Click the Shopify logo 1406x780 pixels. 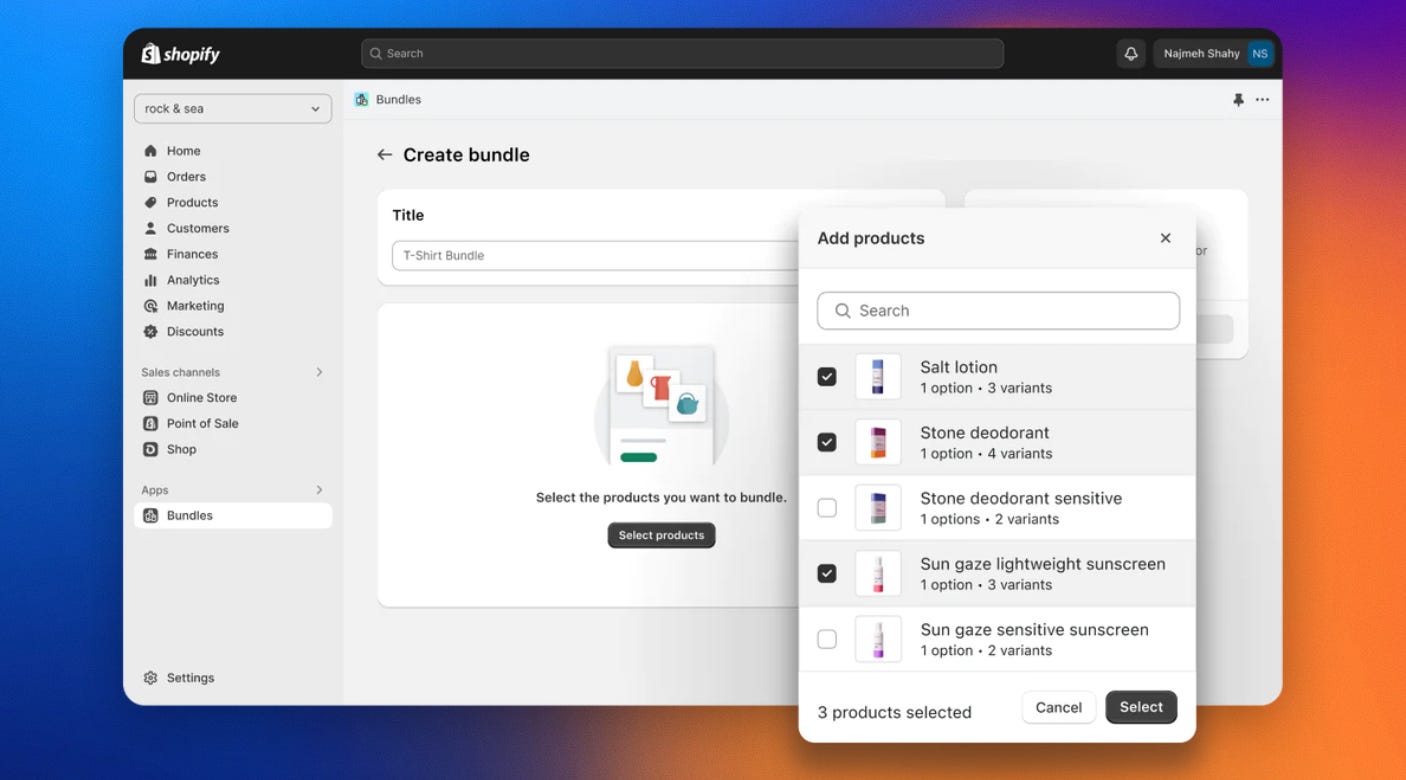180,54
